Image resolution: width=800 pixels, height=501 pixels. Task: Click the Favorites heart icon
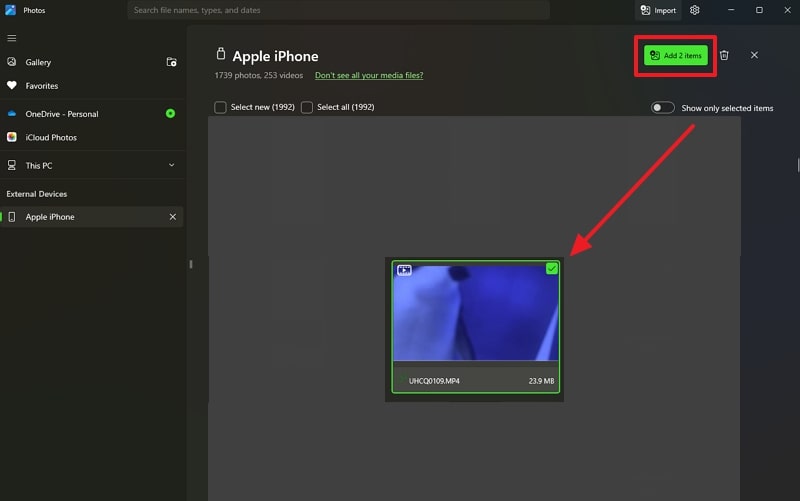click(x=12, y=85)
